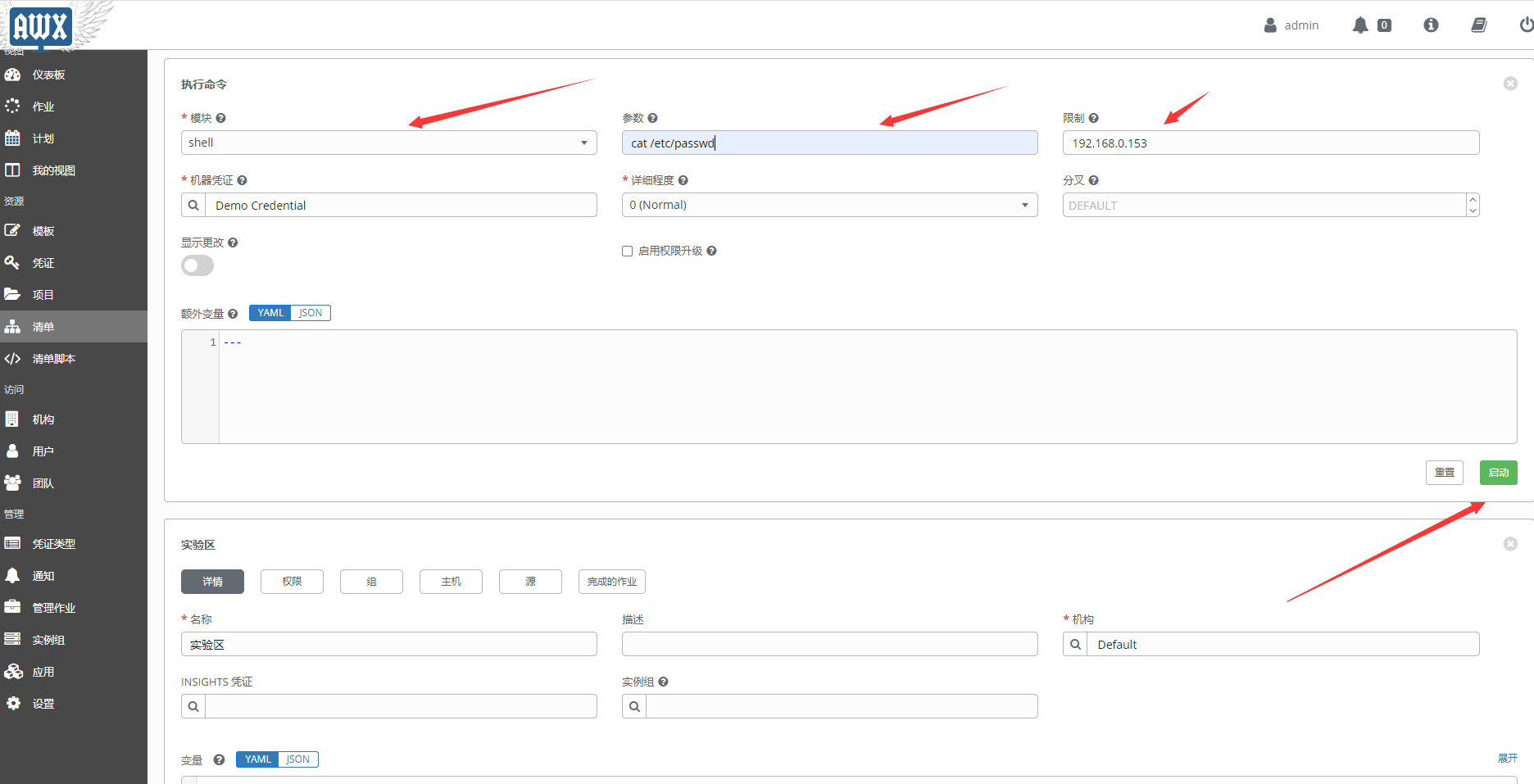Open 凭证类型 credential types

click(53, 544)
